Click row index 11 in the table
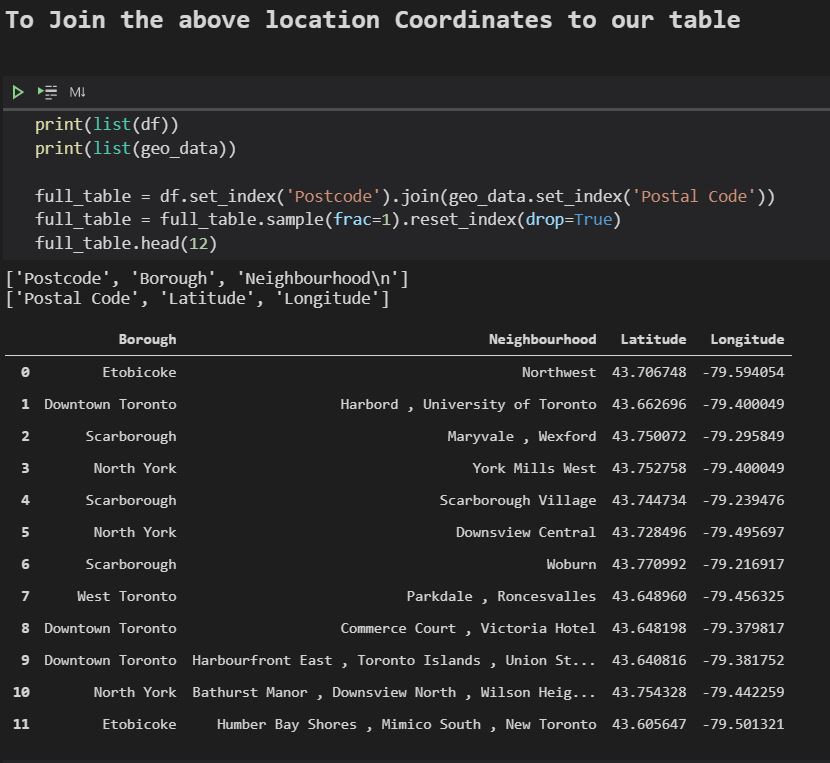Screen dimensions: 830x763 [21, 724]
